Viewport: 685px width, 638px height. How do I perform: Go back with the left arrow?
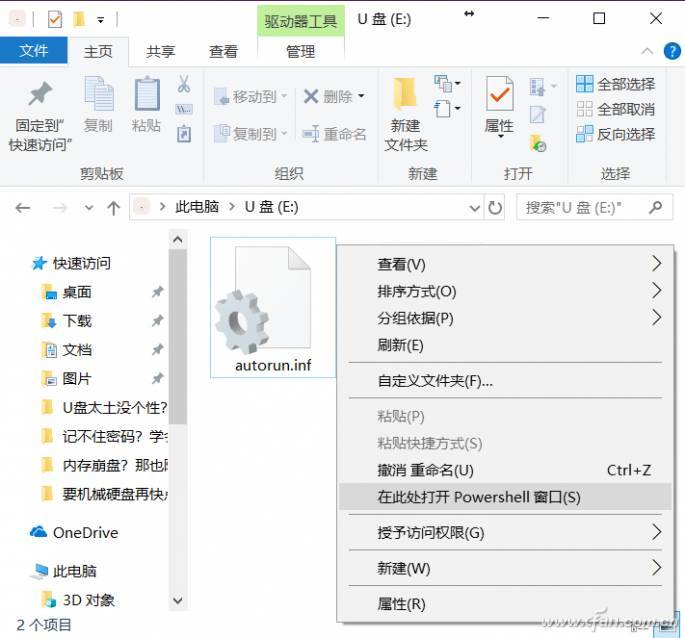(x=23, y=208)
